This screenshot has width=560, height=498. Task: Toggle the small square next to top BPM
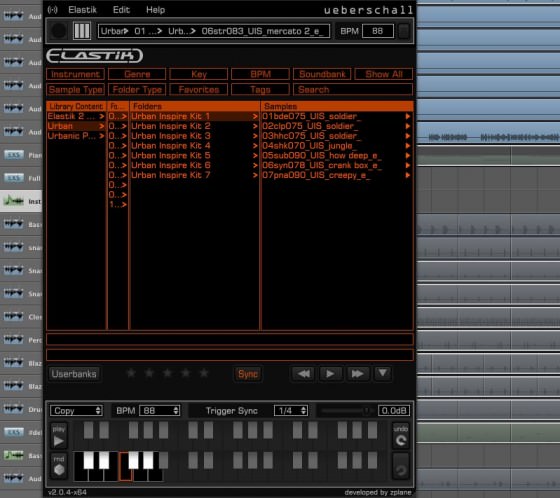point(404,31)
